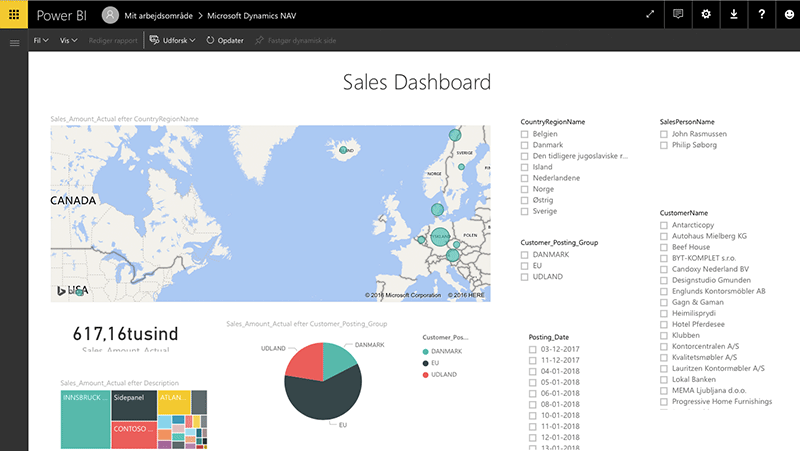This screenshot has height=451, width=800.
Task: Click Microsoft Dynamics NAV breadcrumb
Action: (x=252, y=16)
